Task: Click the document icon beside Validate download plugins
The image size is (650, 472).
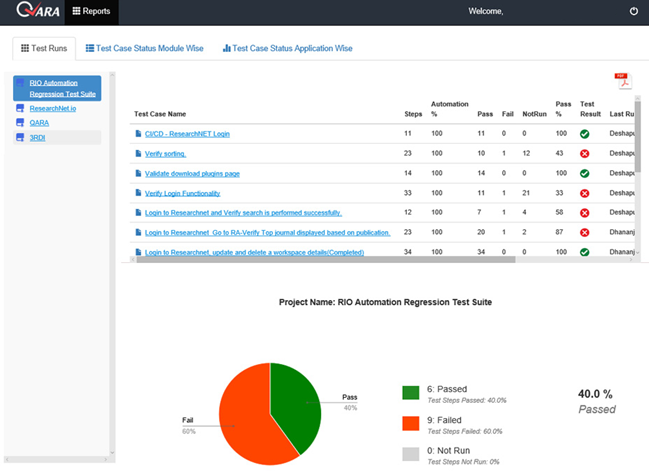Action: pos(137,173)
